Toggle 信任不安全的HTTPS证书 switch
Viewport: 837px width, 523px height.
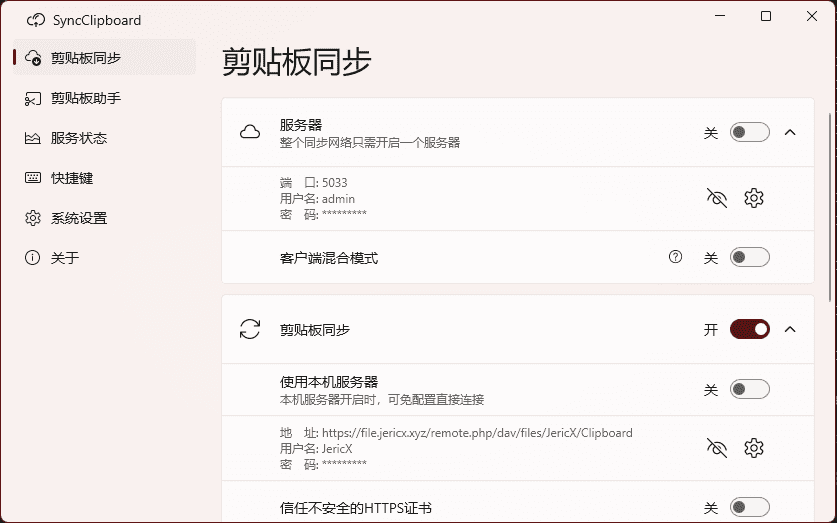(x=749, y=507)
